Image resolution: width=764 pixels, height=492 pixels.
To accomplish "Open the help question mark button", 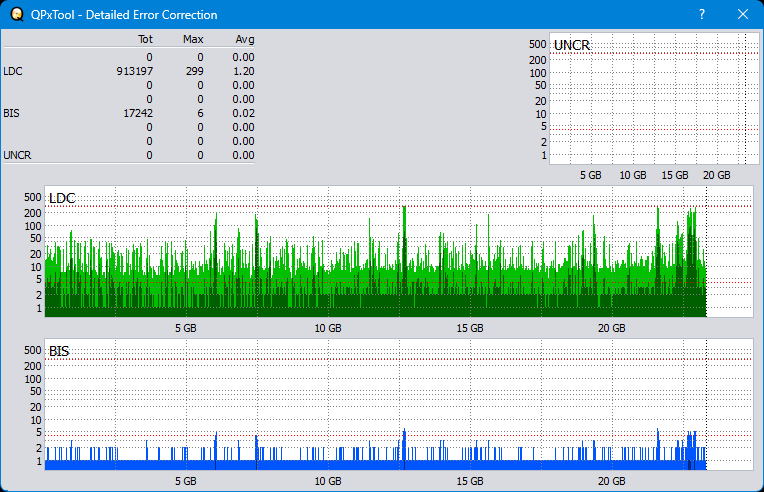I will point(702,15).
